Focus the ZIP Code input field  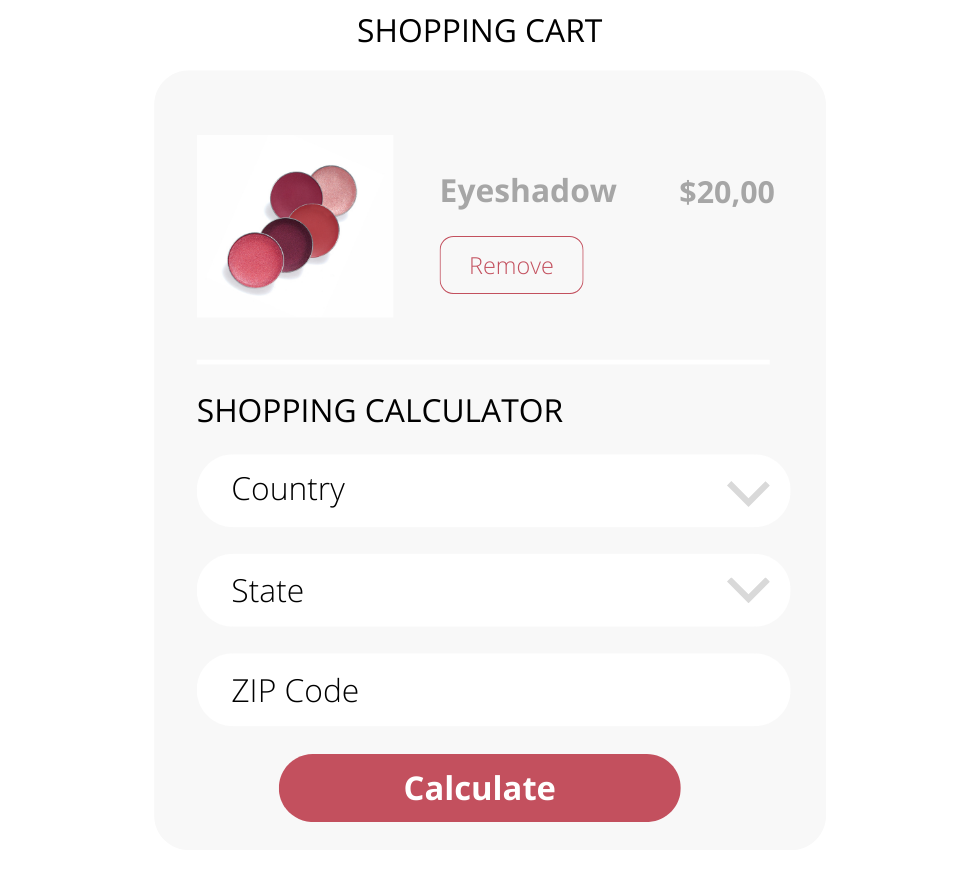tap(493, 690)
